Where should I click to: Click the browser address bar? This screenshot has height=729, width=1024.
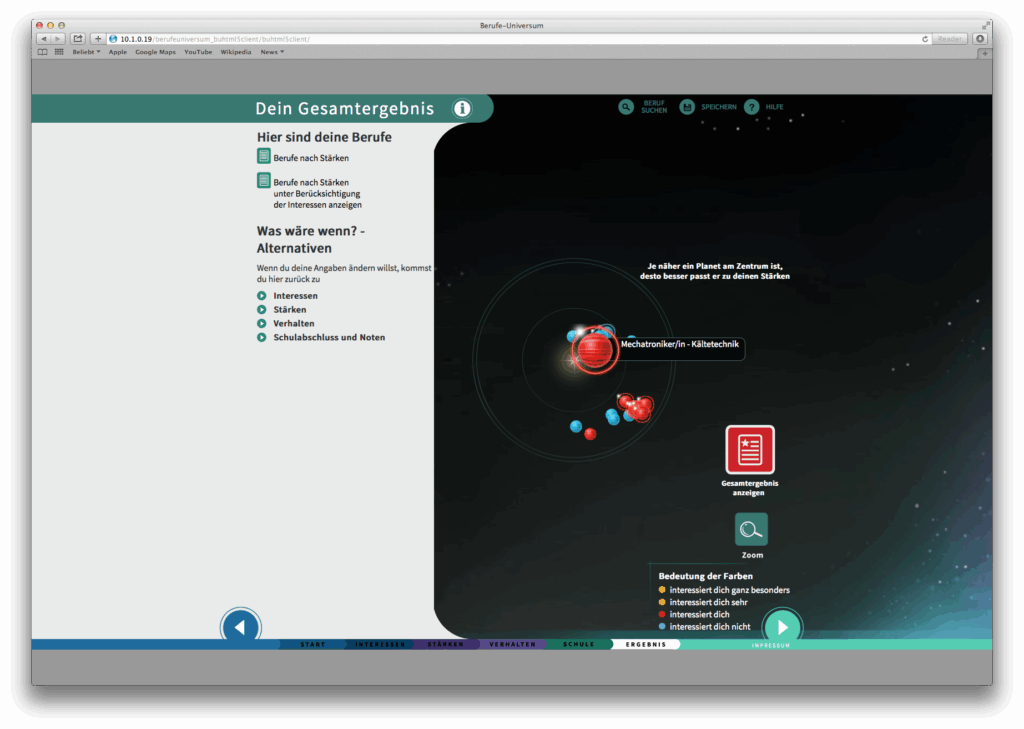516,39
